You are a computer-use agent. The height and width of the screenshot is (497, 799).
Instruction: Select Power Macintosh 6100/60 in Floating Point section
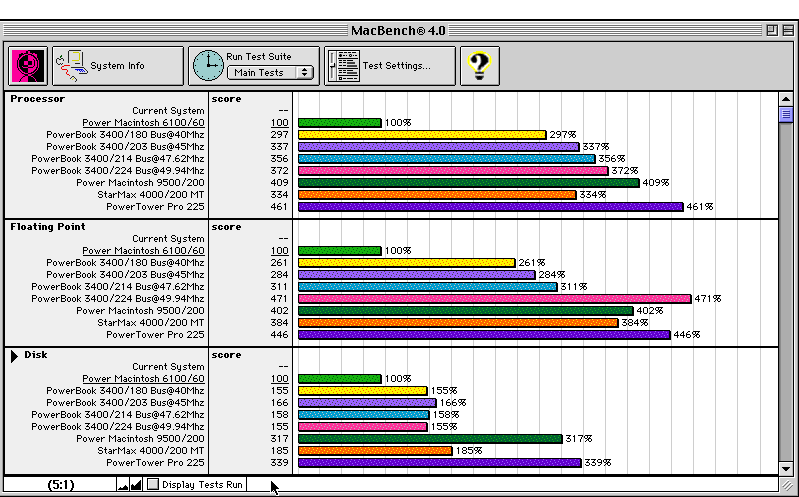click(143, 251)
